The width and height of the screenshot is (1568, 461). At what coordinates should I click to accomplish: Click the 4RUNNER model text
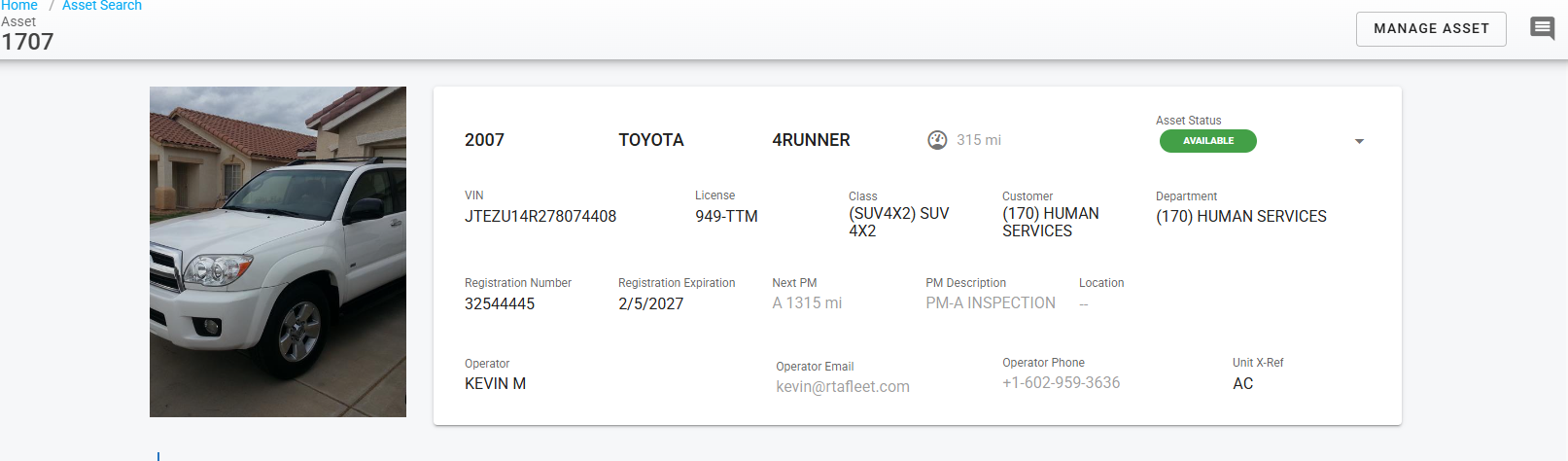(811, 140)
